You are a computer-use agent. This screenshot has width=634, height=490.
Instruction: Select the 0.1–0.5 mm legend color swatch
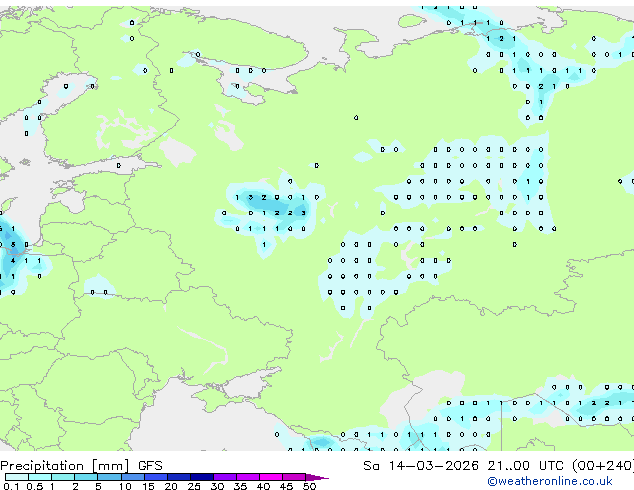[x=17, y=477]
